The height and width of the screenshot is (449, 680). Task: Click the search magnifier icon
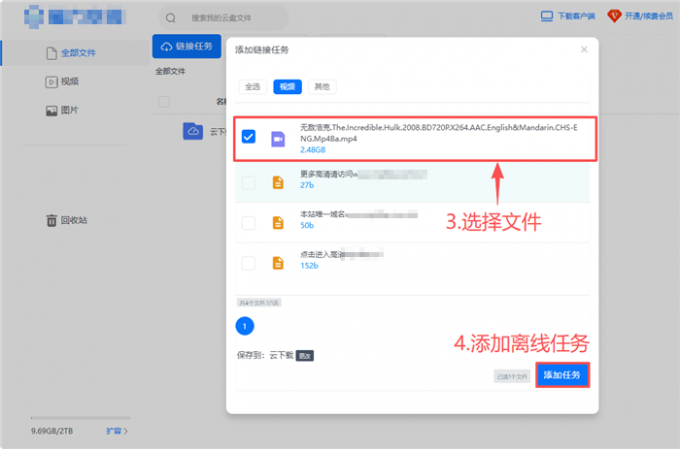point(171,18)
